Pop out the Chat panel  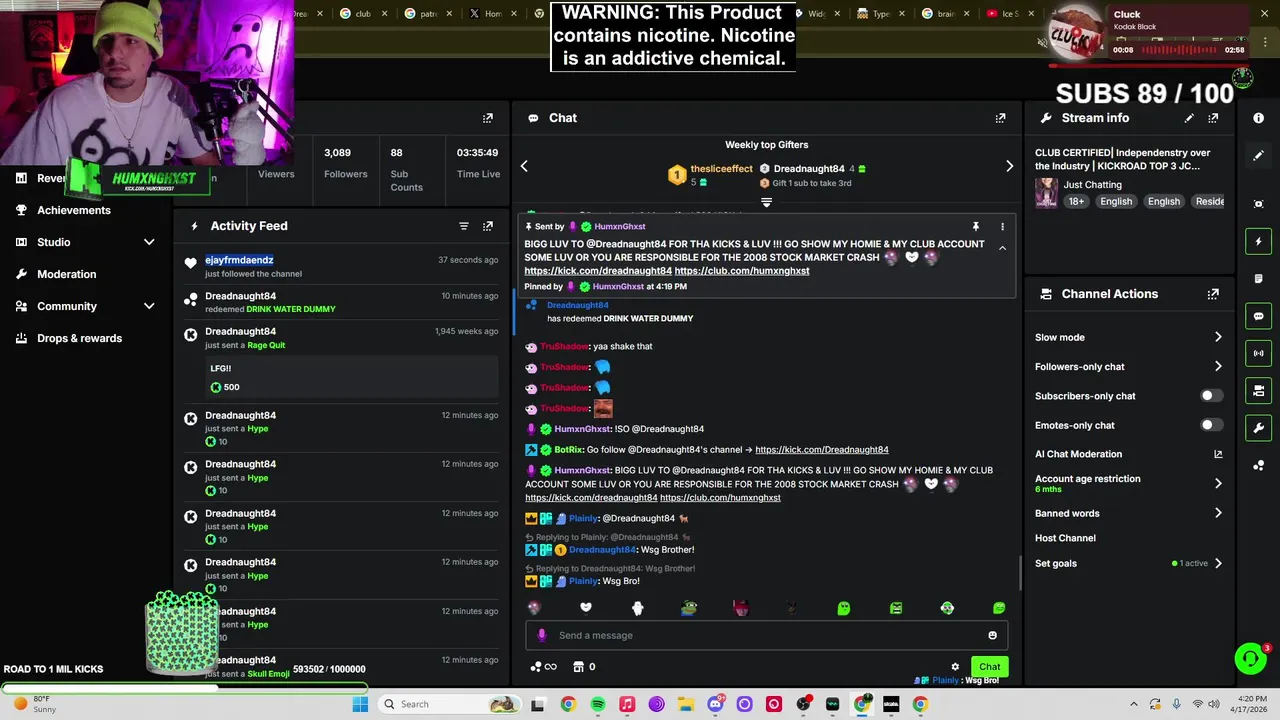coord(1000,118)
